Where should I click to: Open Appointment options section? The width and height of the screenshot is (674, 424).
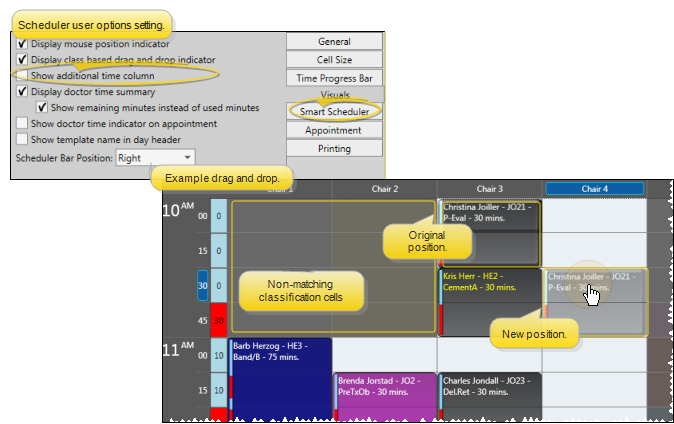[334, 130]
